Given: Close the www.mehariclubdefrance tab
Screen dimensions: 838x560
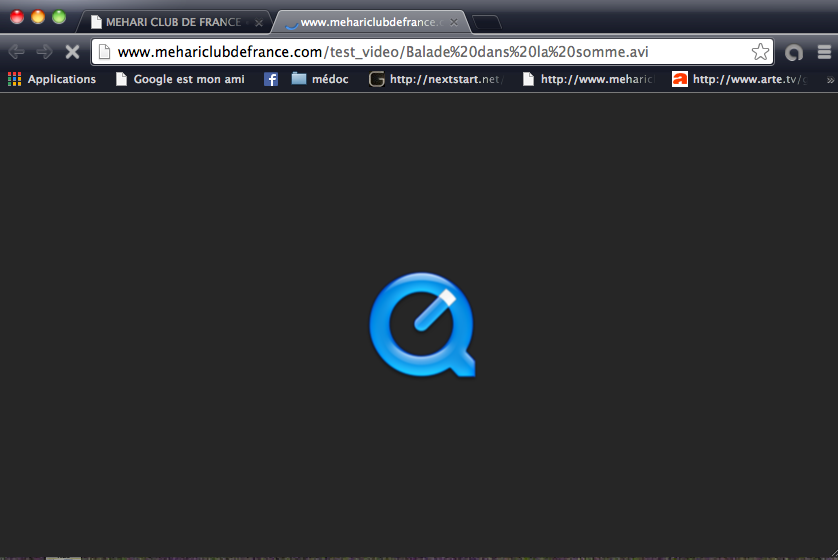Looking at the screenshot, I should point(454,22).
